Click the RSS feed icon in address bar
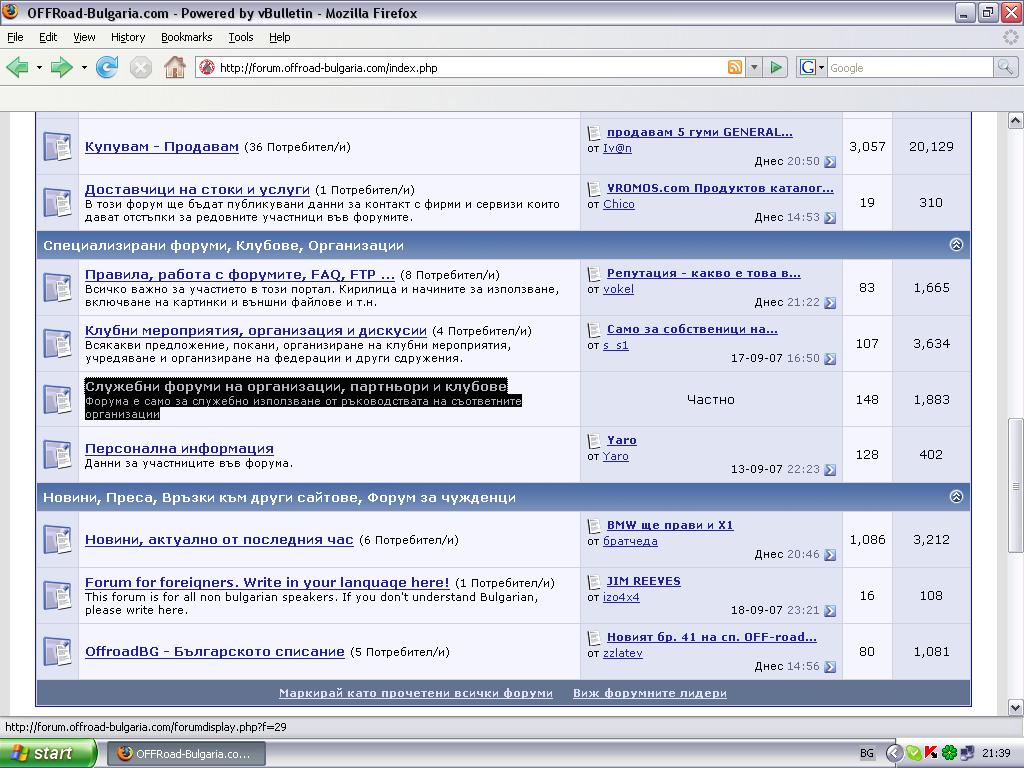The image size is (1024, 768). point(735,67)
